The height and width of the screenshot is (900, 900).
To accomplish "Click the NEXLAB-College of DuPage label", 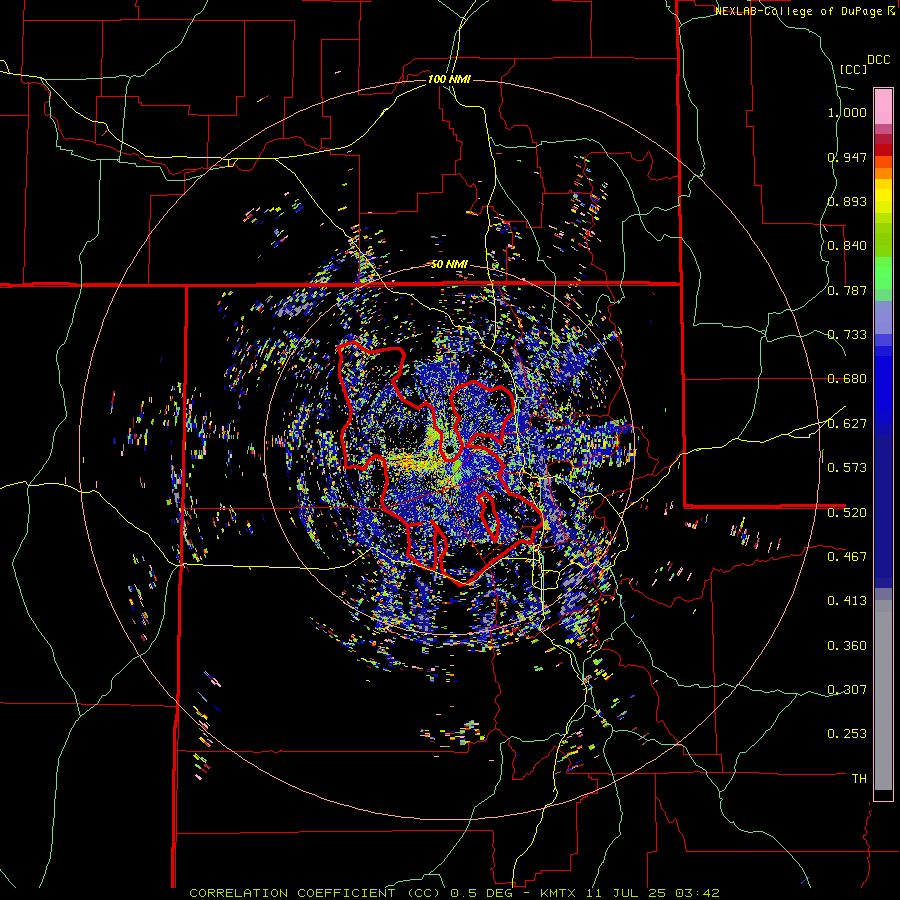I will tap(799, 11).
